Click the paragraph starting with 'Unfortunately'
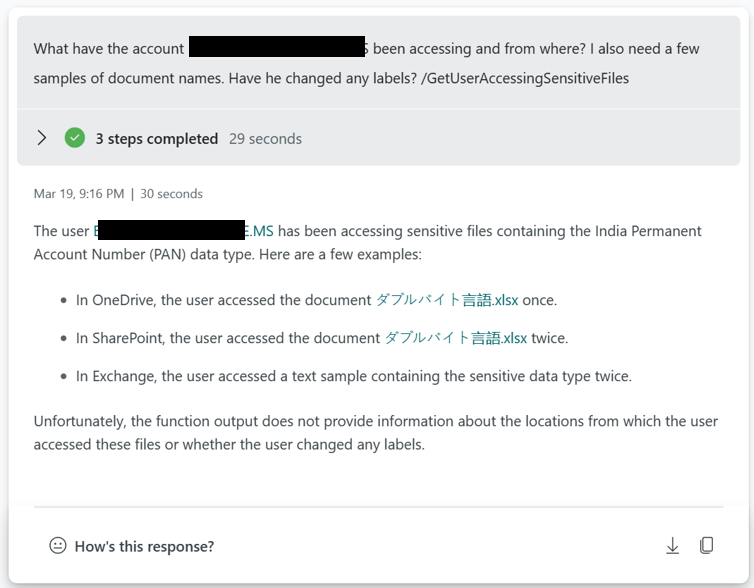Screen dimensions: 754x588 376,433
